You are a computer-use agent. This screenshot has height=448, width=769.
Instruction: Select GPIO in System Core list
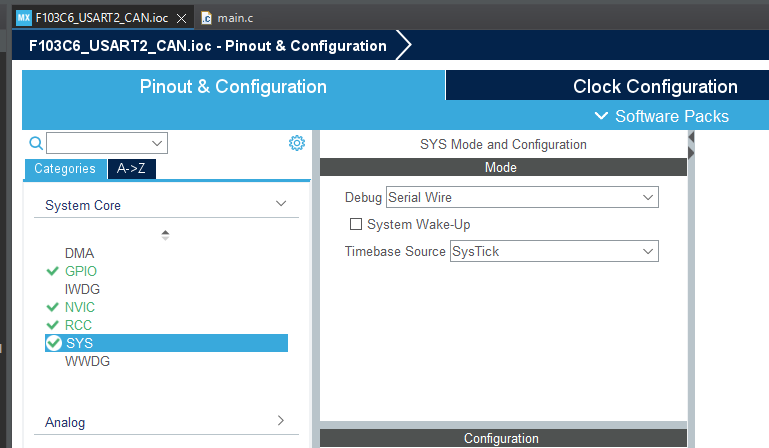tap(81, 271)
